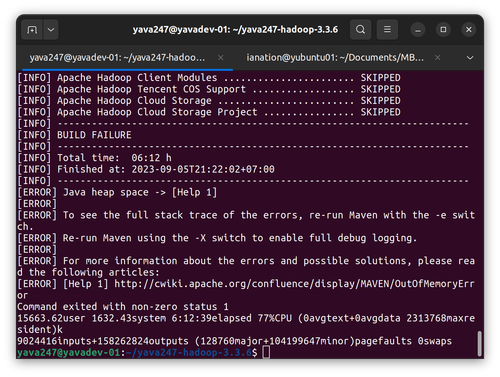Screen dimensions: 500x377
Task: Click the Apache Hadoop Cloud Storage Project line
Action: coord(209,112)
